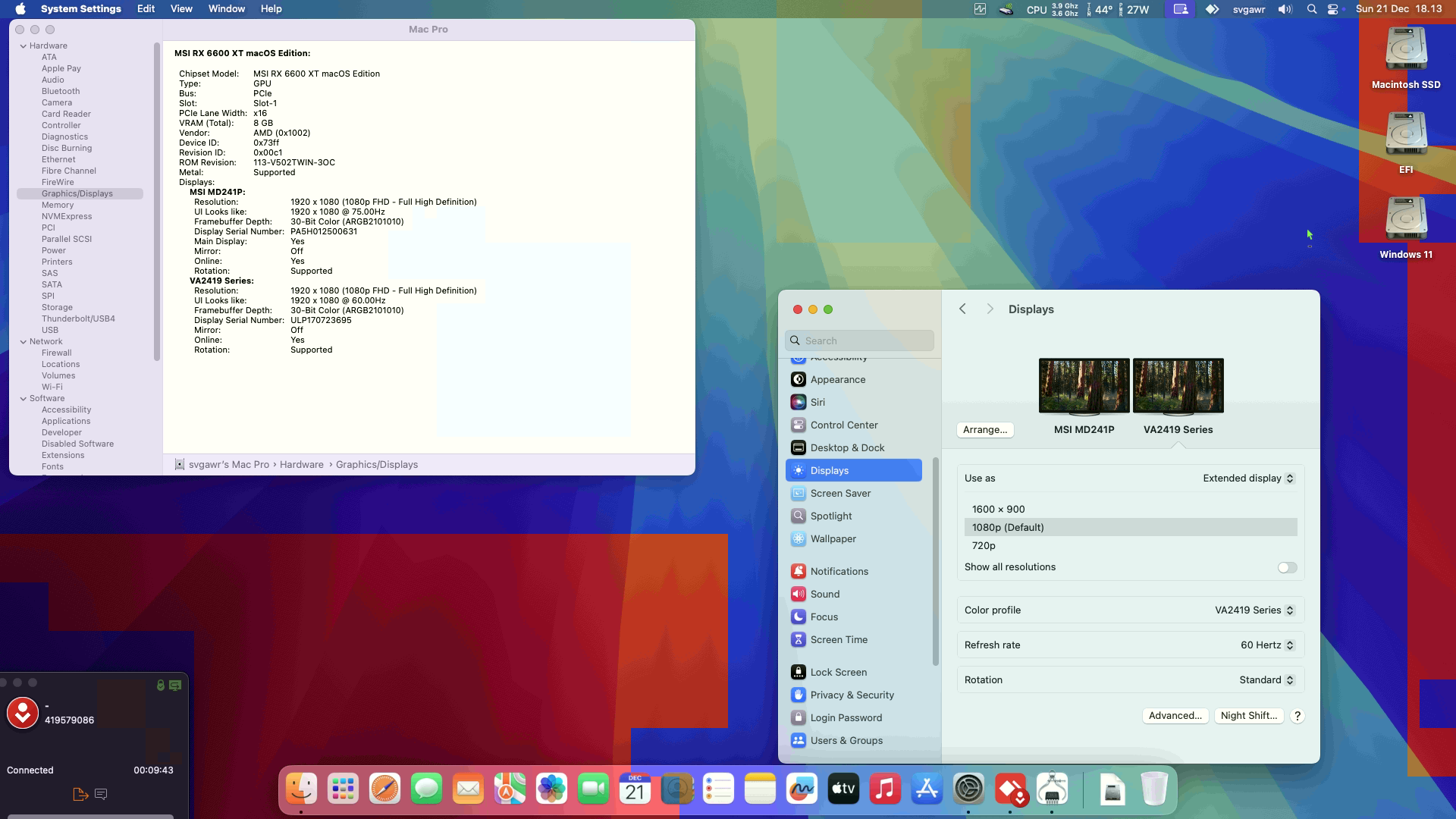Select Thunderbolt/USB4 in hardware list
This screenshot has height=819, width=1456.
[x=80, y=319]
